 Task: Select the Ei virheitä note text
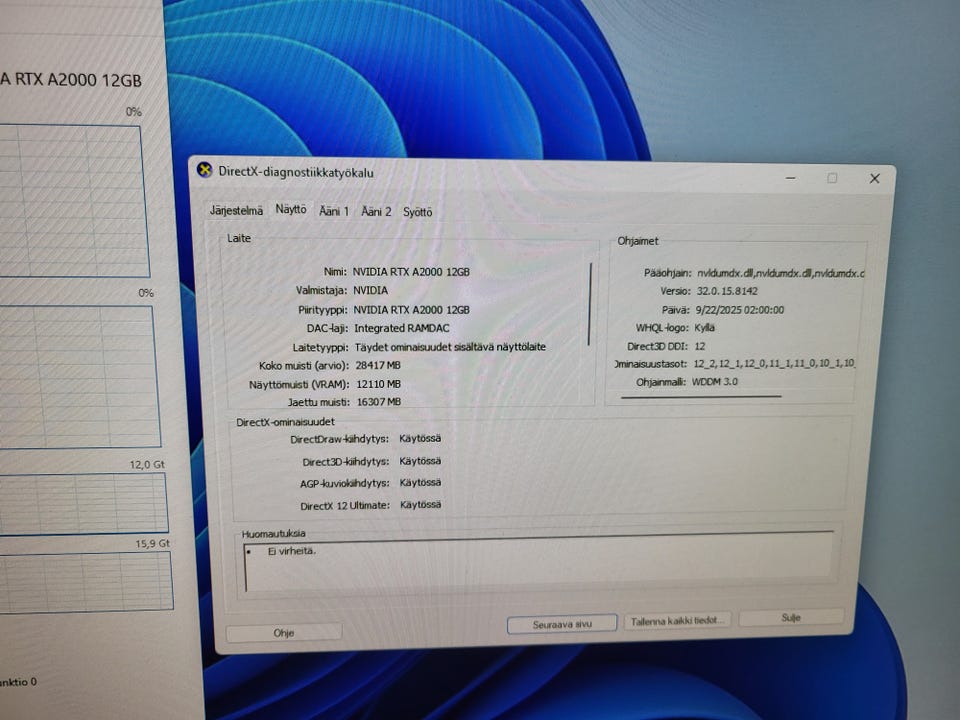292,551
